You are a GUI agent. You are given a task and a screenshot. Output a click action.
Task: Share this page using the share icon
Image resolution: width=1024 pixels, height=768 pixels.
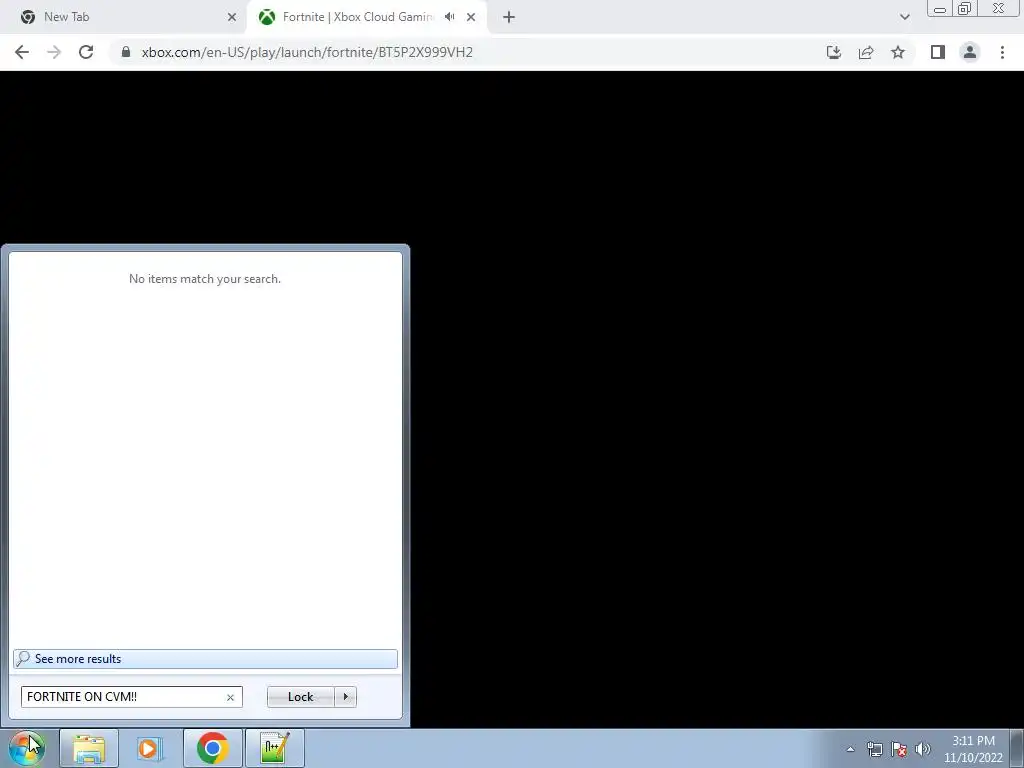(x=866, y=52)
